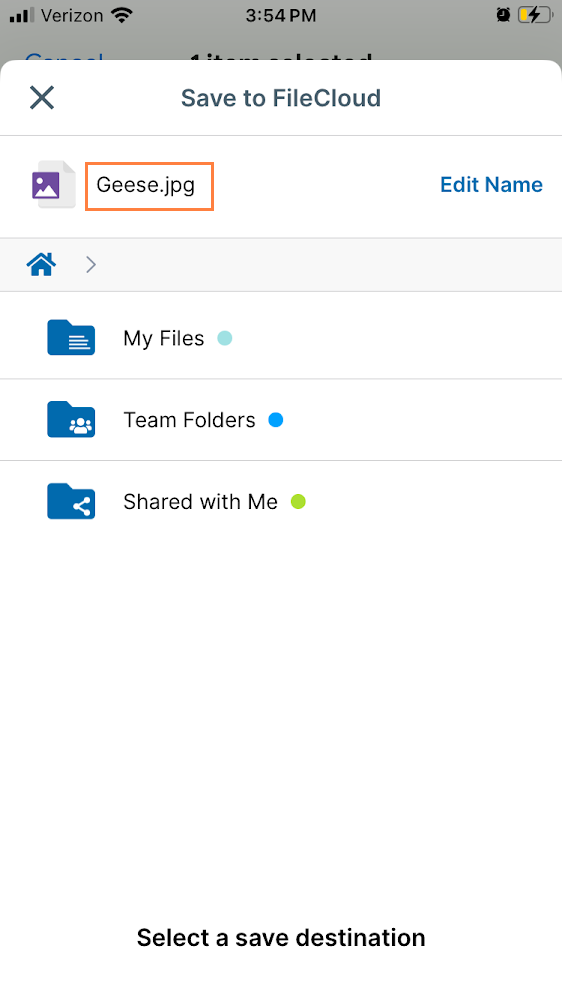Open the Team Folders folder icon
562x1000 pixels.
pyautogui.click(x=71, y=419)
